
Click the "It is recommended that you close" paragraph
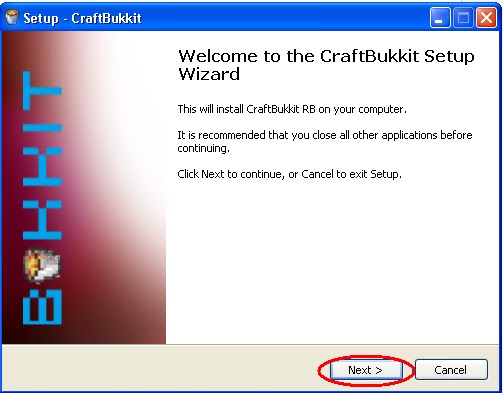325,141
